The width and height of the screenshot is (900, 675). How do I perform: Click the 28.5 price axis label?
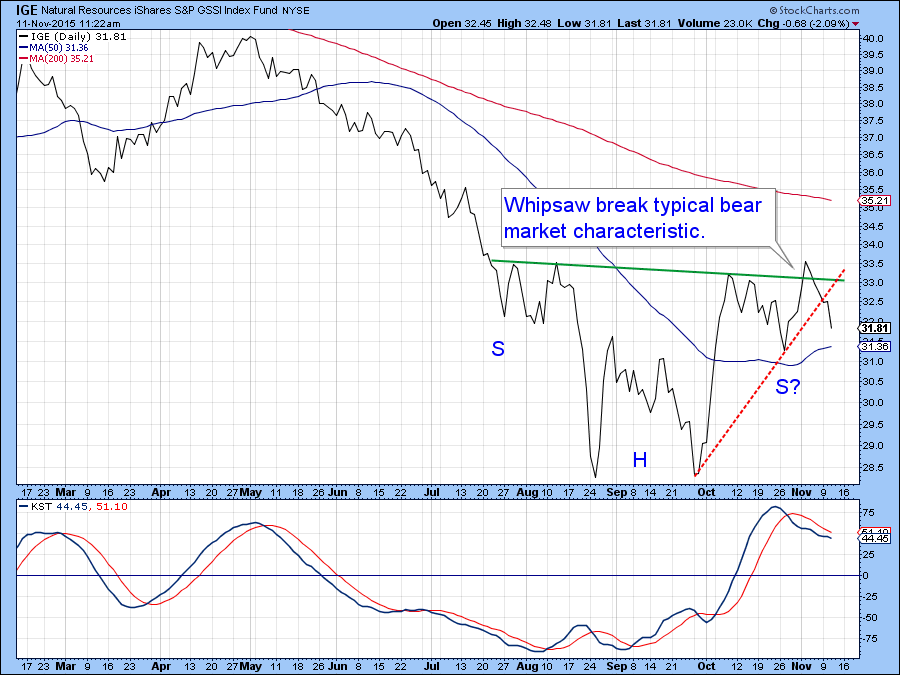[x=873, y=468]
